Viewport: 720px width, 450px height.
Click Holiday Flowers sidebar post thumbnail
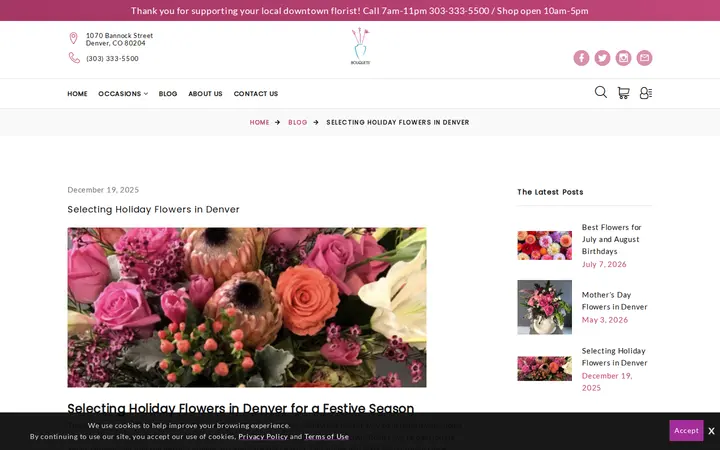[x=545, y=369]
